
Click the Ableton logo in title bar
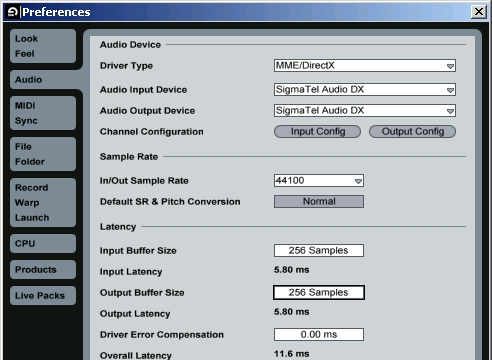(12, 12)
